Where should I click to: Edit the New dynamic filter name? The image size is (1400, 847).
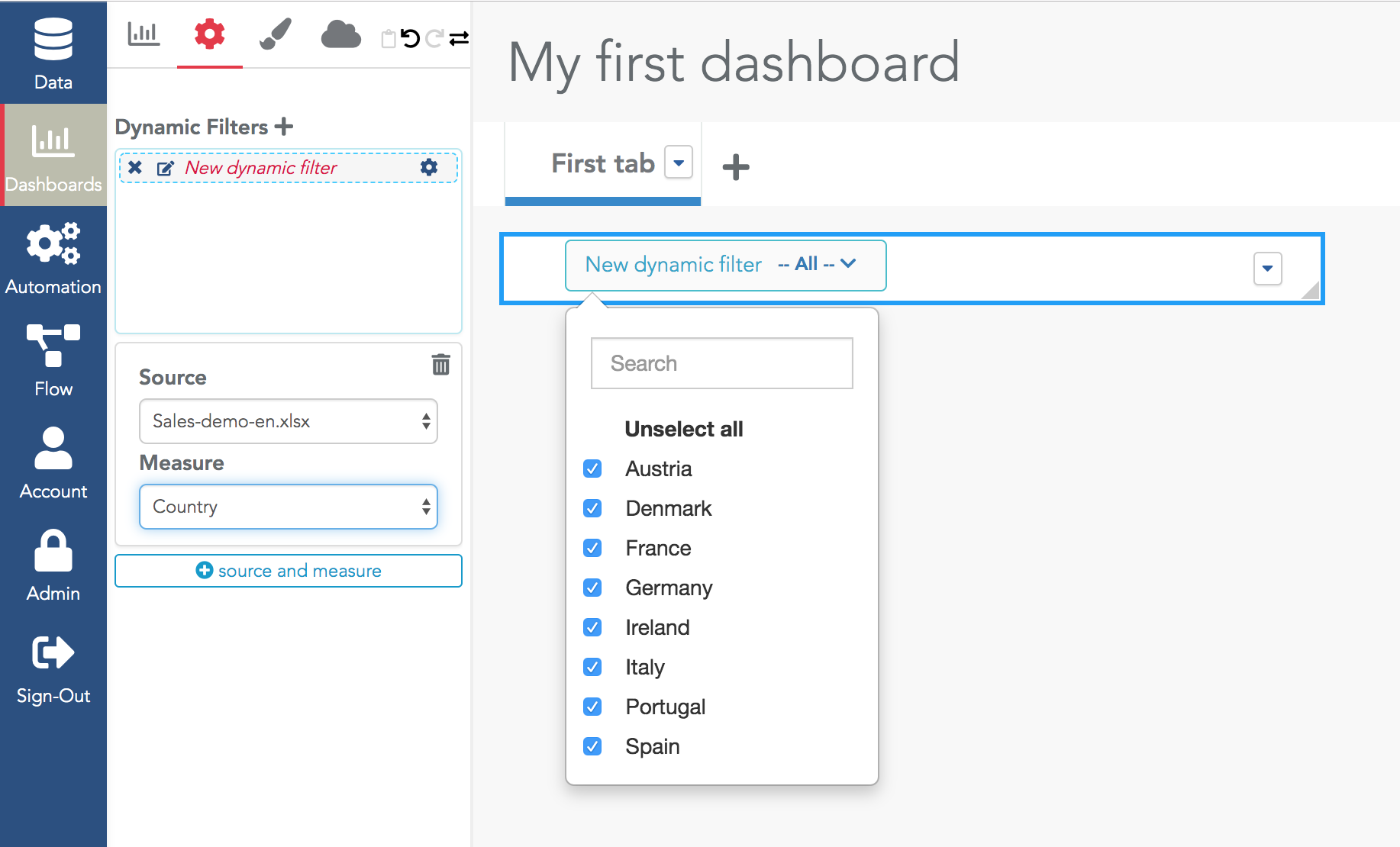165,168
